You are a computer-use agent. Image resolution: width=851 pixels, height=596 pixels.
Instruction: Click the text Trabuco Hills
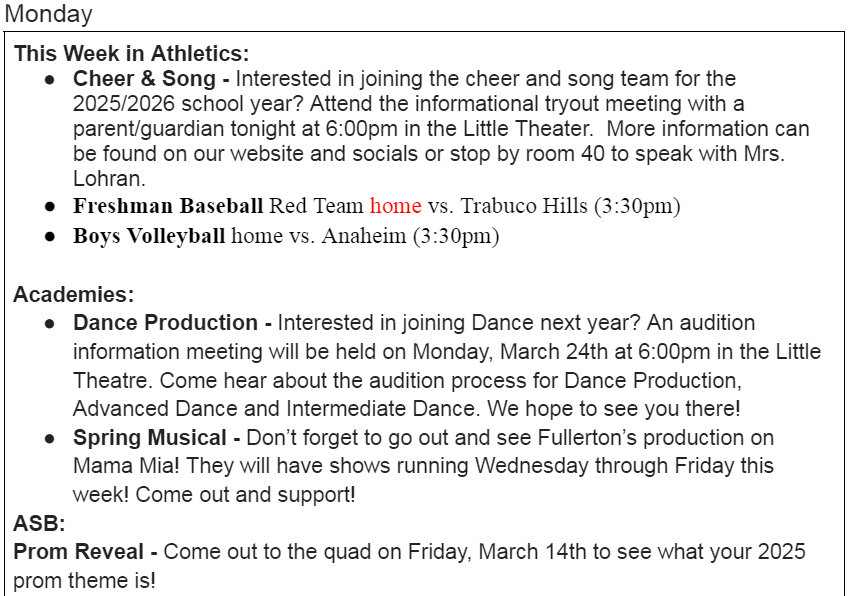pos(524,206)
